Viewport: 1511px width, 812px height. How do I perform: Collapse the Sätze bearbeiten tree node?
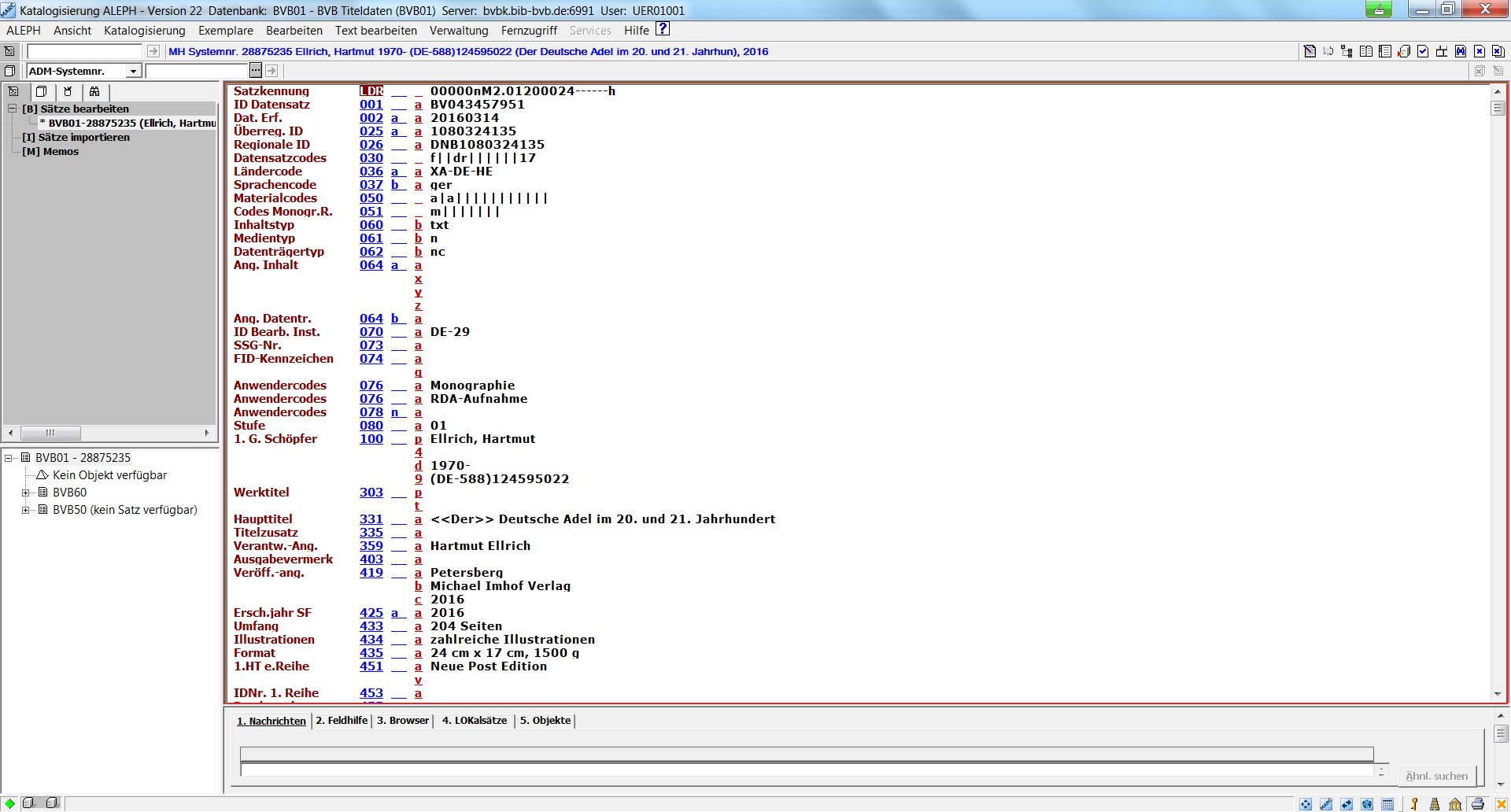[x=13, y=109]
